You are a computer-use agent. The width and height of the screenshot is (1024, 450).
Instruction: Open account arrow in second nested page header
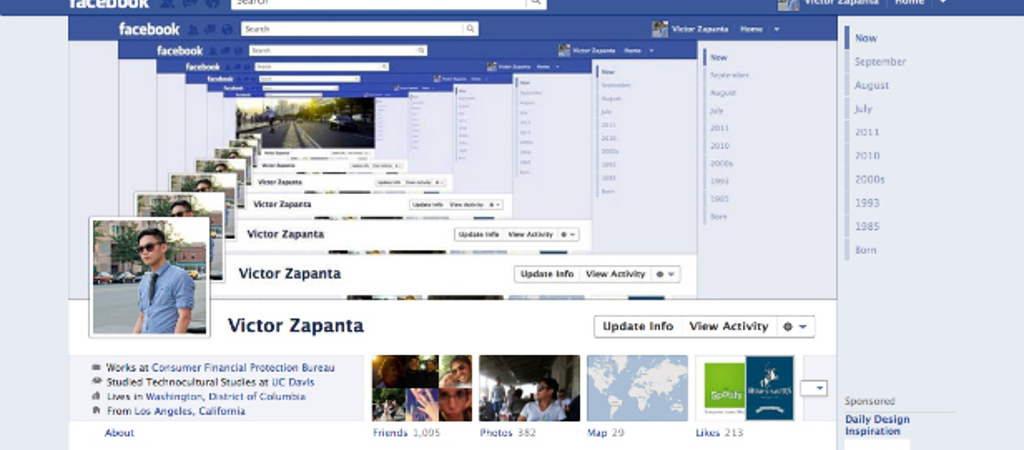[x=651, y=50]
